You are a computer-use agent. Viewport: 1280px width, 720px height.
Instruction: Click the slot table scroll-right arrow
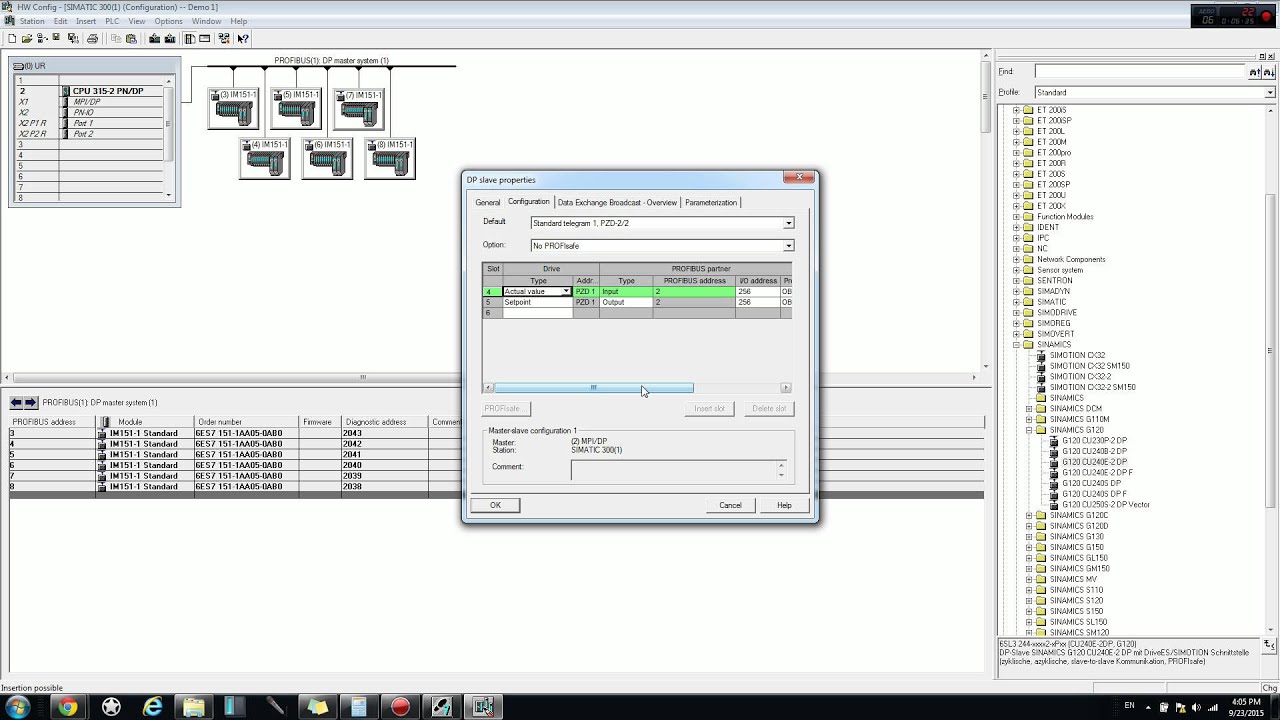click(786, 388)
